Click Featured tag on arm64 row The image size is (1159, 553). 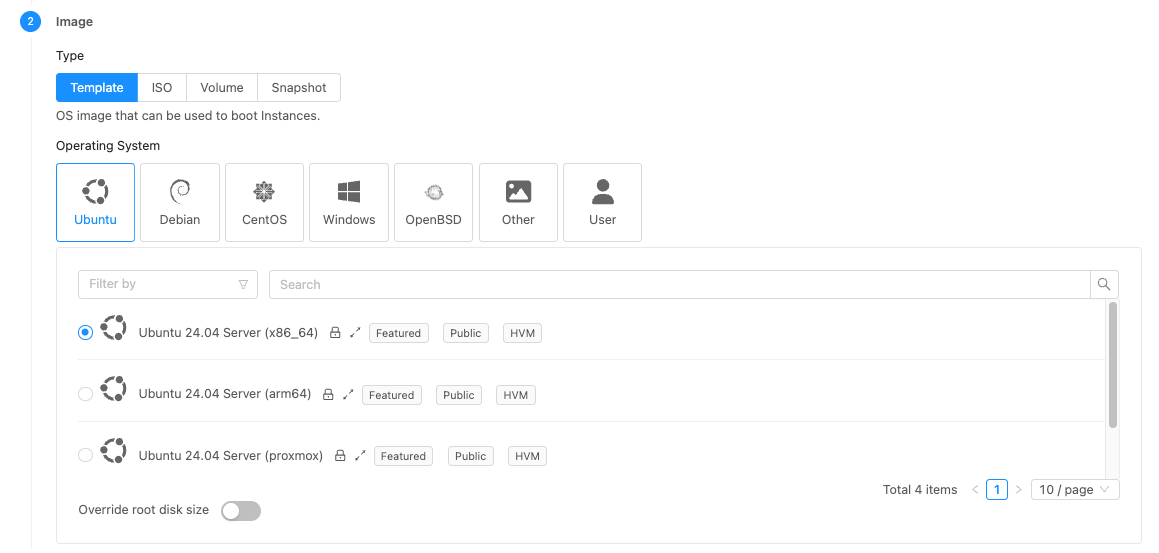click(x=392, y=395)
